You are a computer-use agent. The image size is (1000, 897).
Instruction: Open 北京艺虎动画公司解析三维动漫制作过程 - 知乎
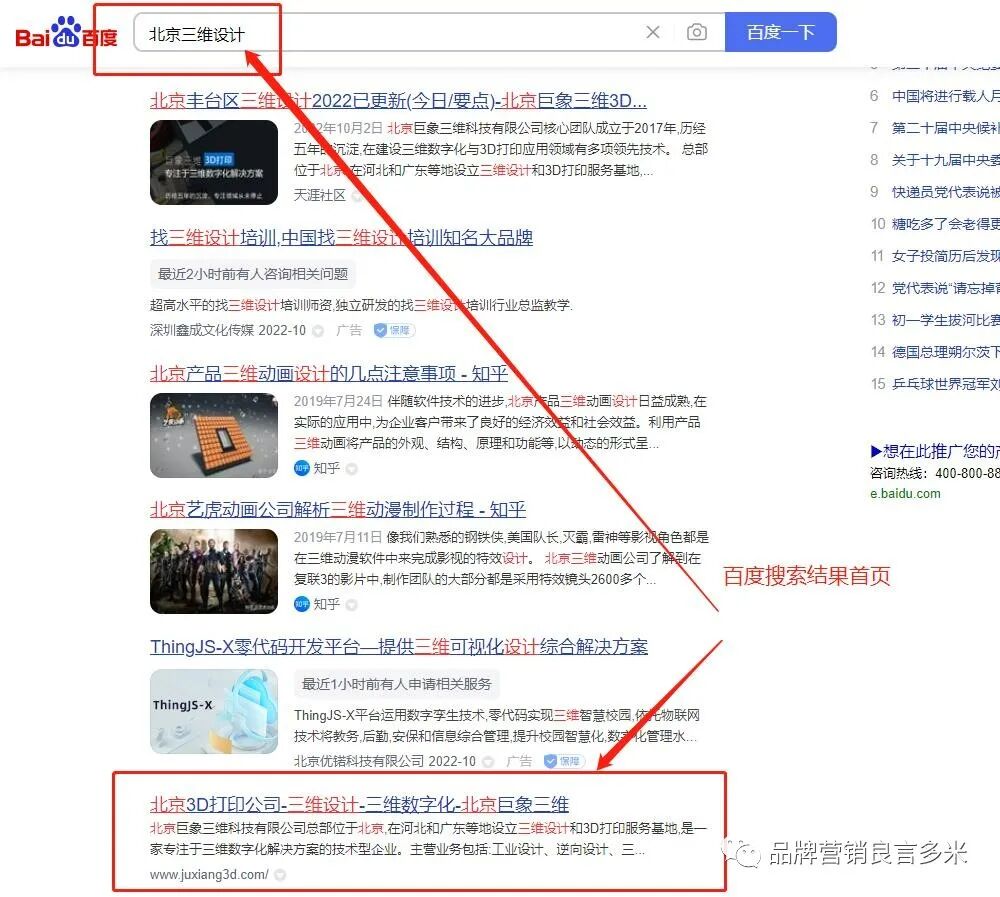(338, 510)
